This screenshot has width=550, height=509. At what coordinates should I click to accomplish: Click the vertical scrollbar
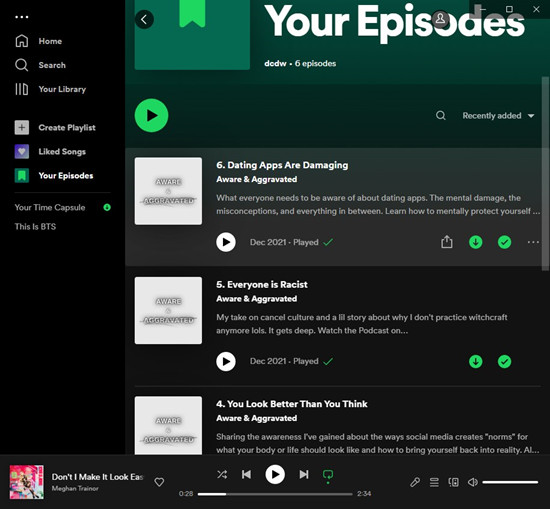(545, 174)
